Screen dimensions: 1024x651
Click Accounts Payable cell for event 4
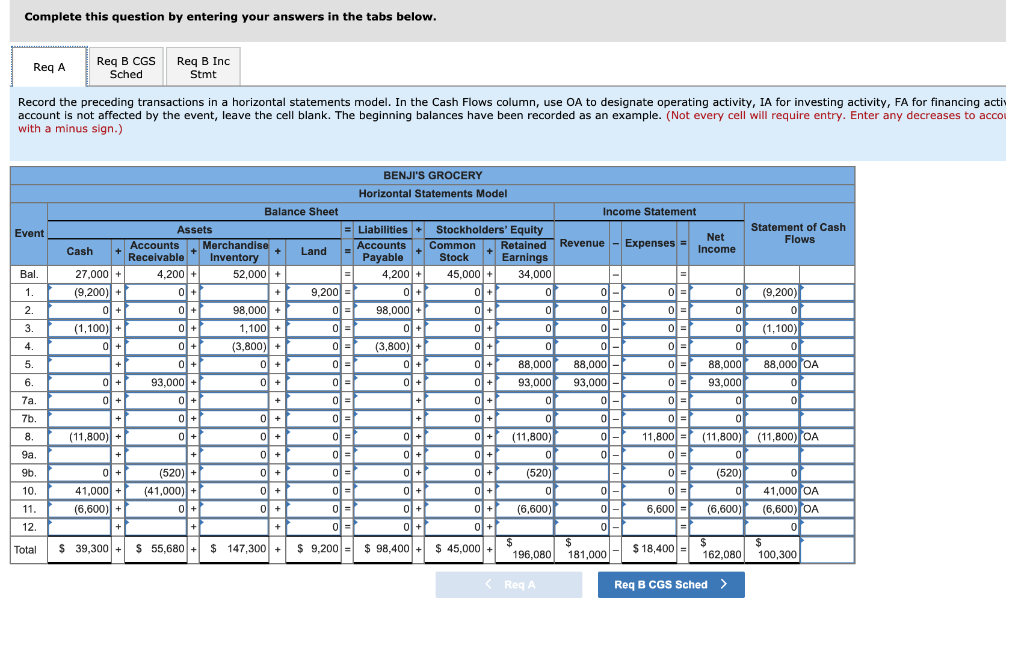[381, 346]
